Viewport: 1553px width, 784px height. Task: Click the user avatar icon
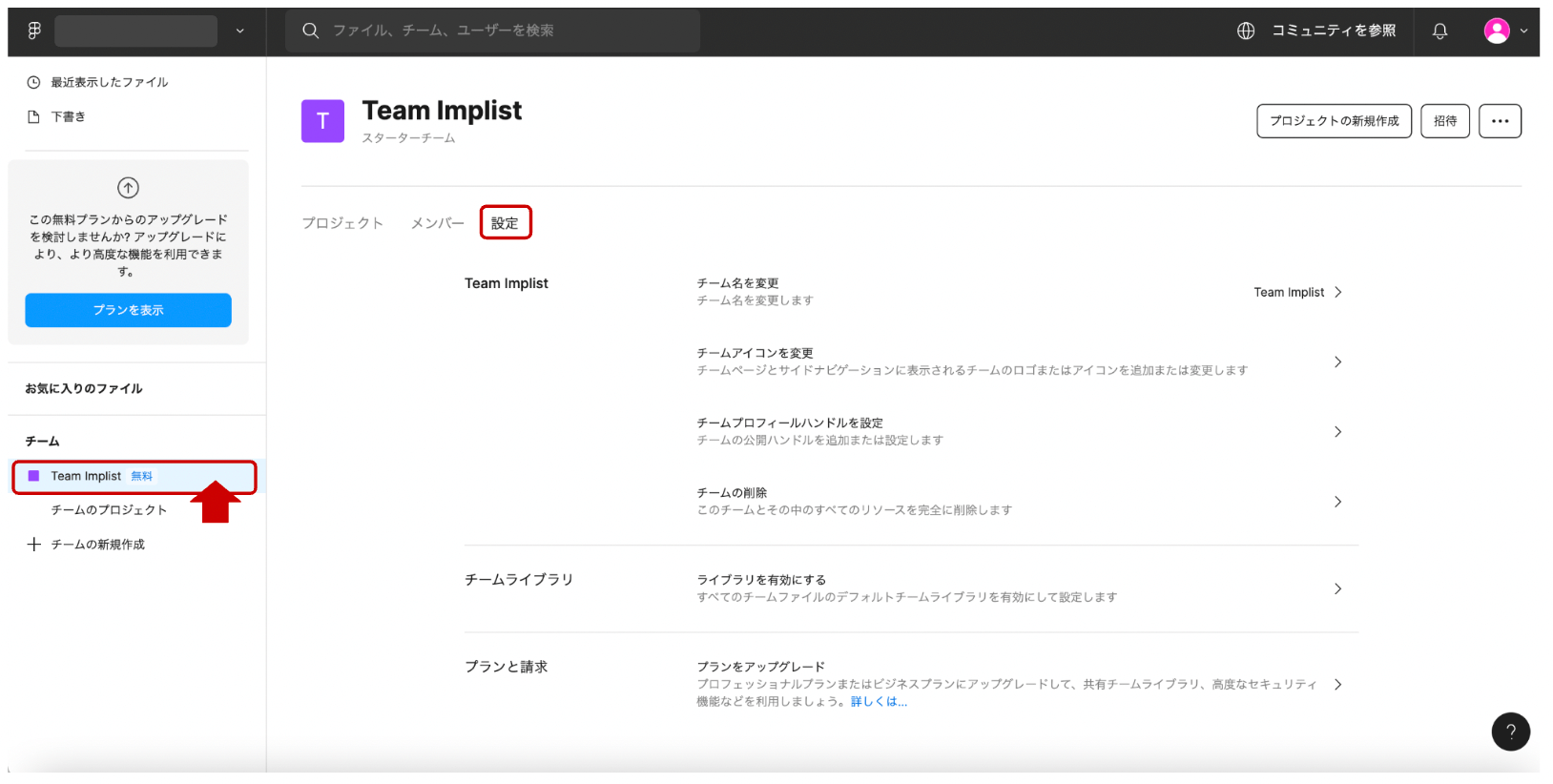pyautogui.click(x=1497, y=31)
